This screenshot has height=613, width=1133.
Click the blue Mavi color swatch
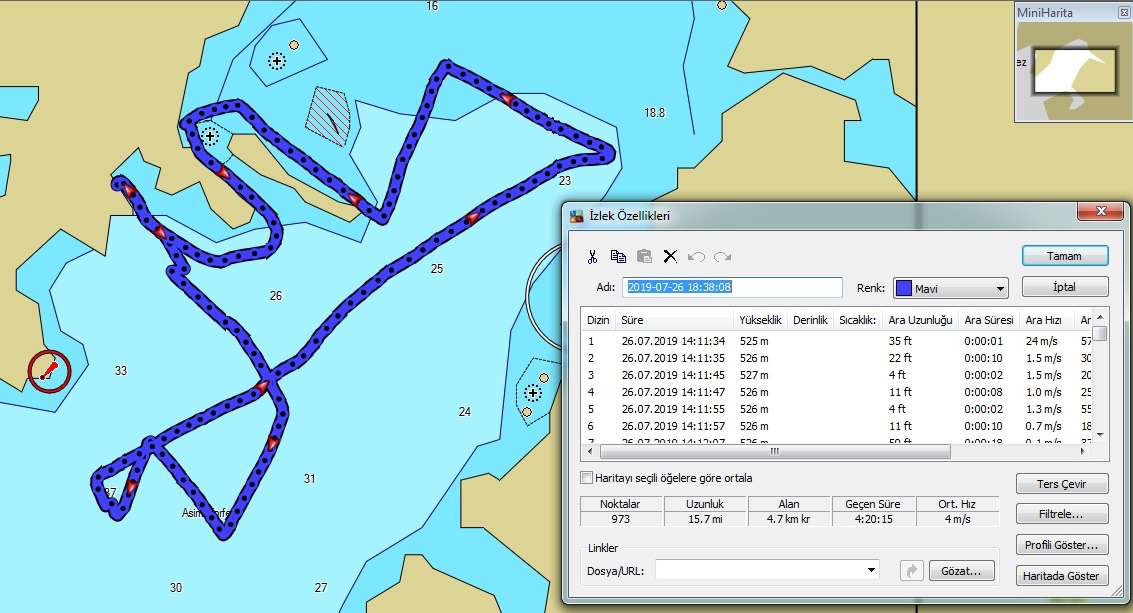[904, 288]
